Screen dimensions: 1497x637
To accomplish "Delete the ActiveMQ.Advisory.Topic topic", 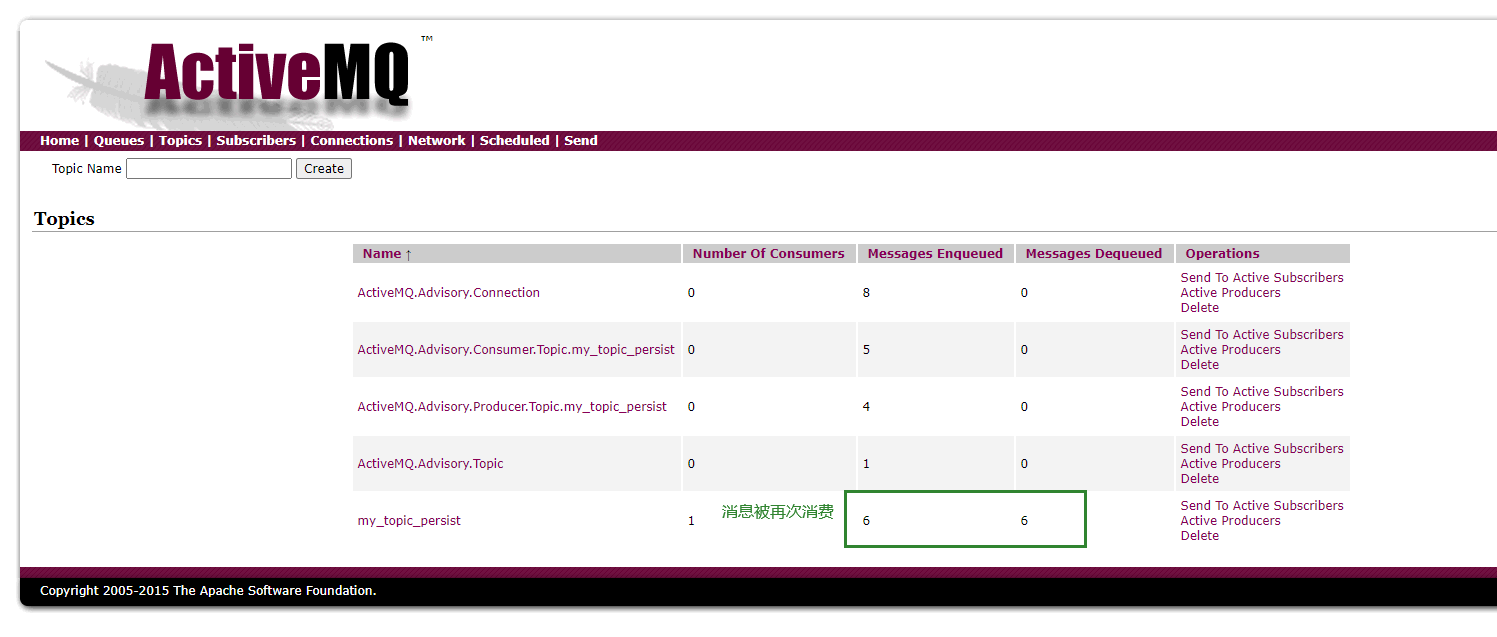I will pyautogui.click(x=1199, y=479).
